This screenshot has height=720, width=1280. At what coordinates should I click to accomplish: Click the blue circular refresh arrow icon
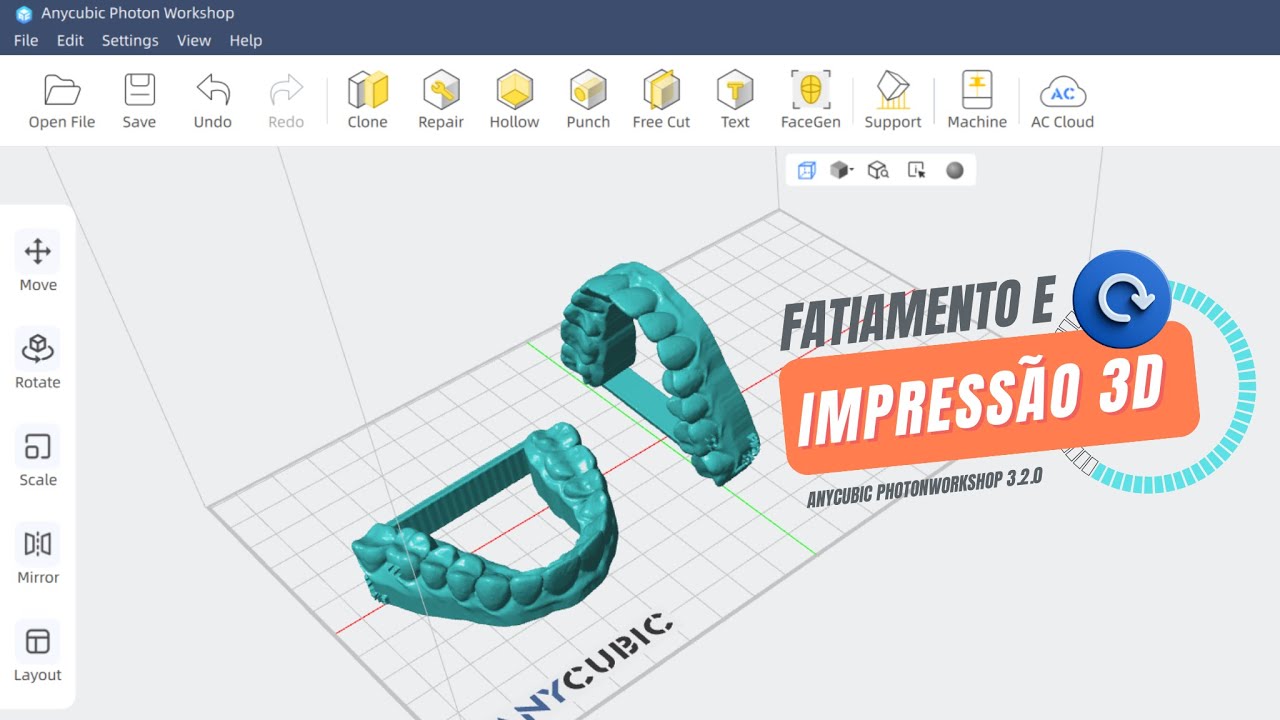coord(1122,299)
